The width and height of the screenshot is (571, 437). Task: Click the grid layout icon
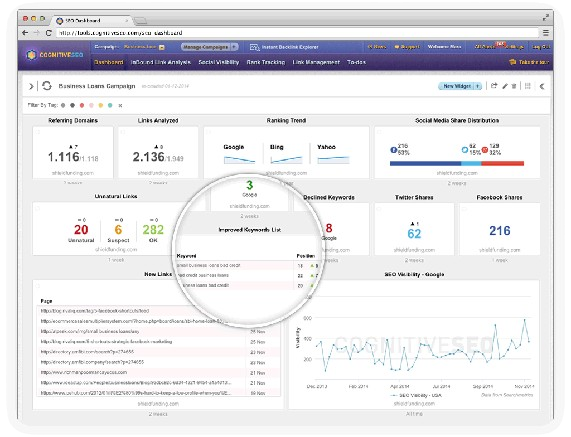tap(527, 86)
